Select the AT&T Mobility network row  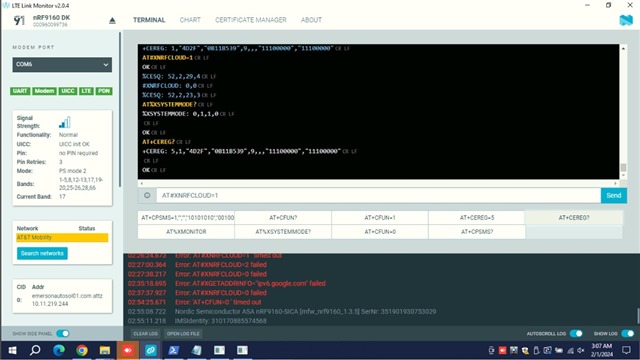[62, 238]
